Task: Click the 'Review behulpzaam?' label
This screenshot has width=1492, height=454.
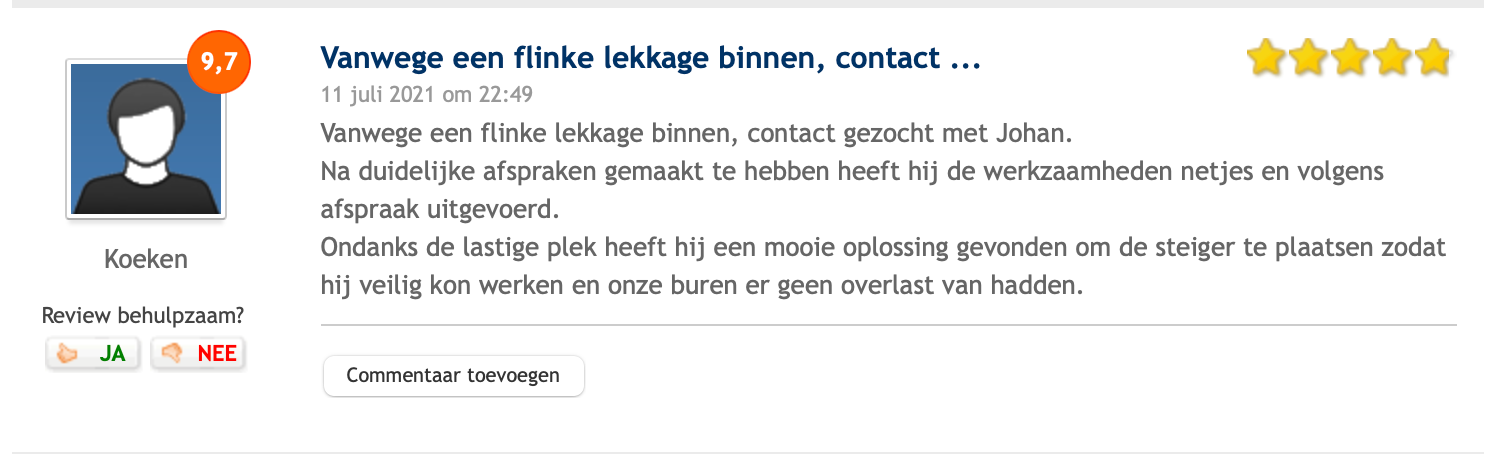Action: point(143,317)
